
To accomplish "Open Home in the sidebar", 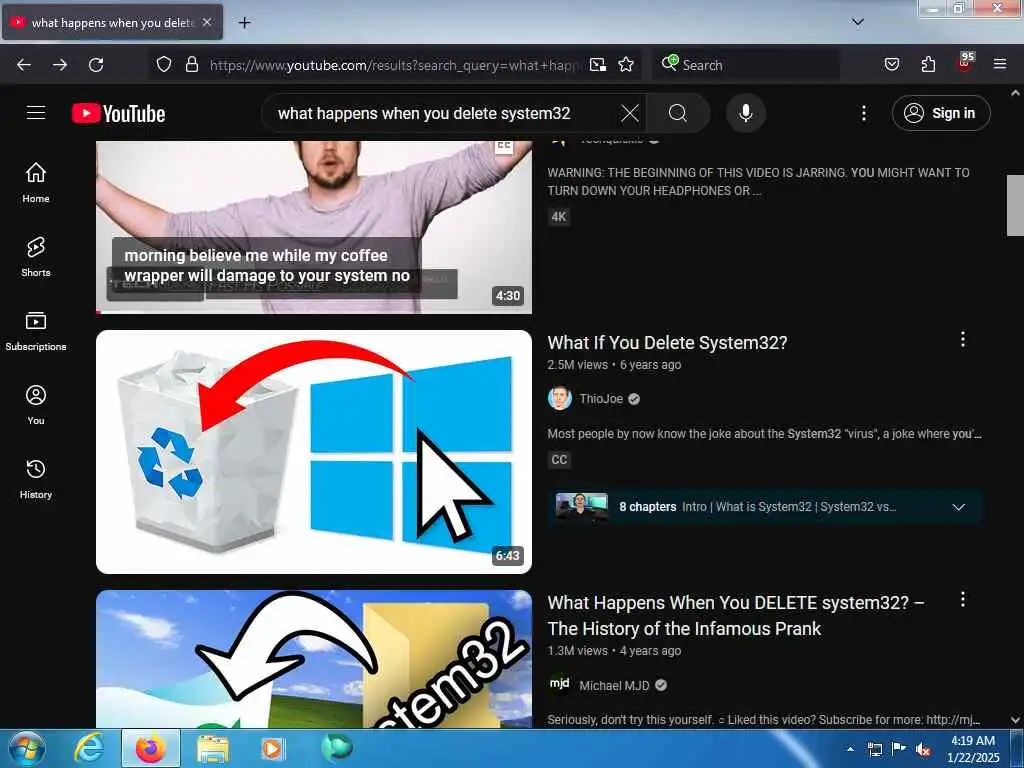I will 36,183.
